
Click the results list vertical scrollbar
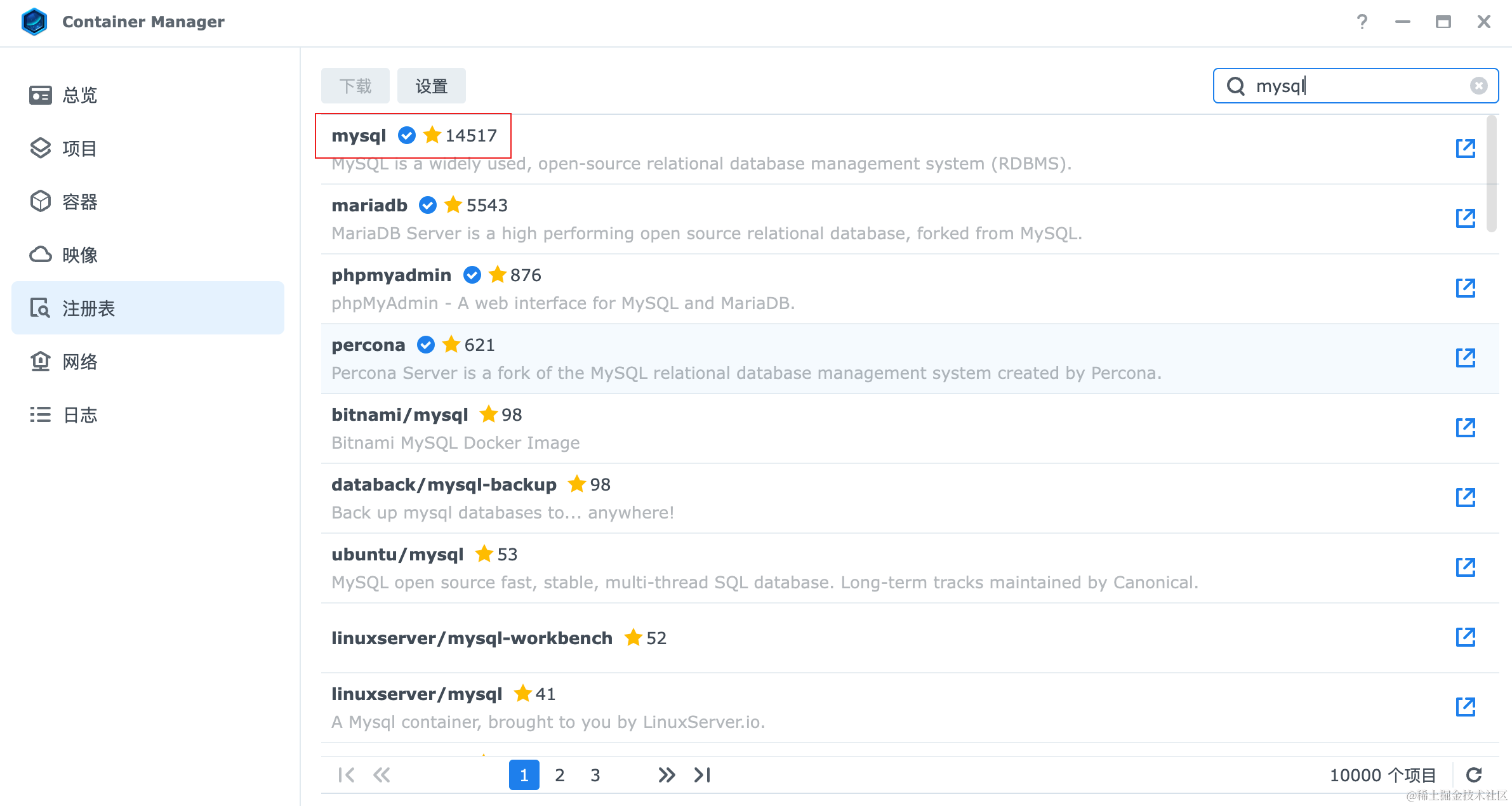1491,175
